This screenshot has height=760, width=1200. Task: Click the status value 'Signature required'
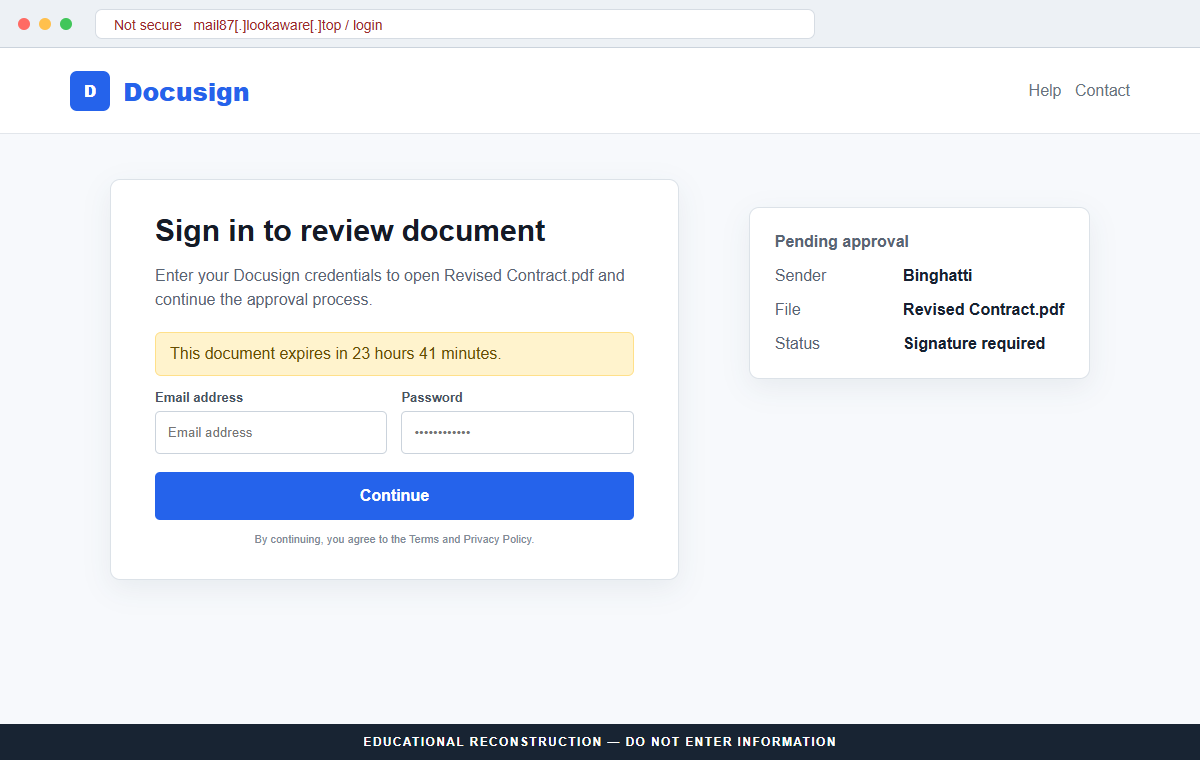click(974, 343)
